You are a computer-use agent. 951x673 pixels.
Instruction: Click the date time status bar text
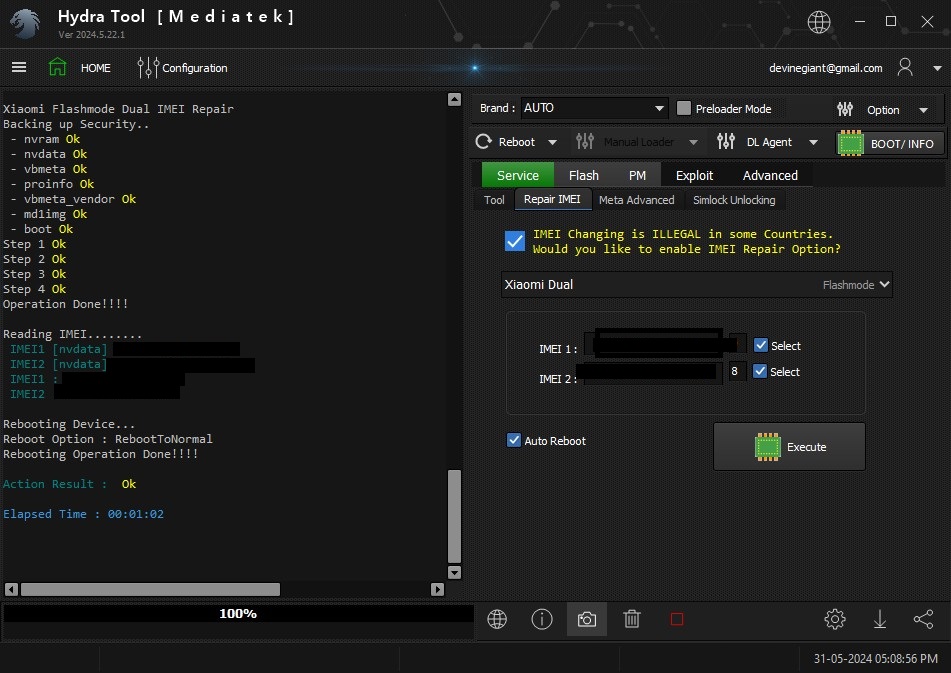coord(875,658)
